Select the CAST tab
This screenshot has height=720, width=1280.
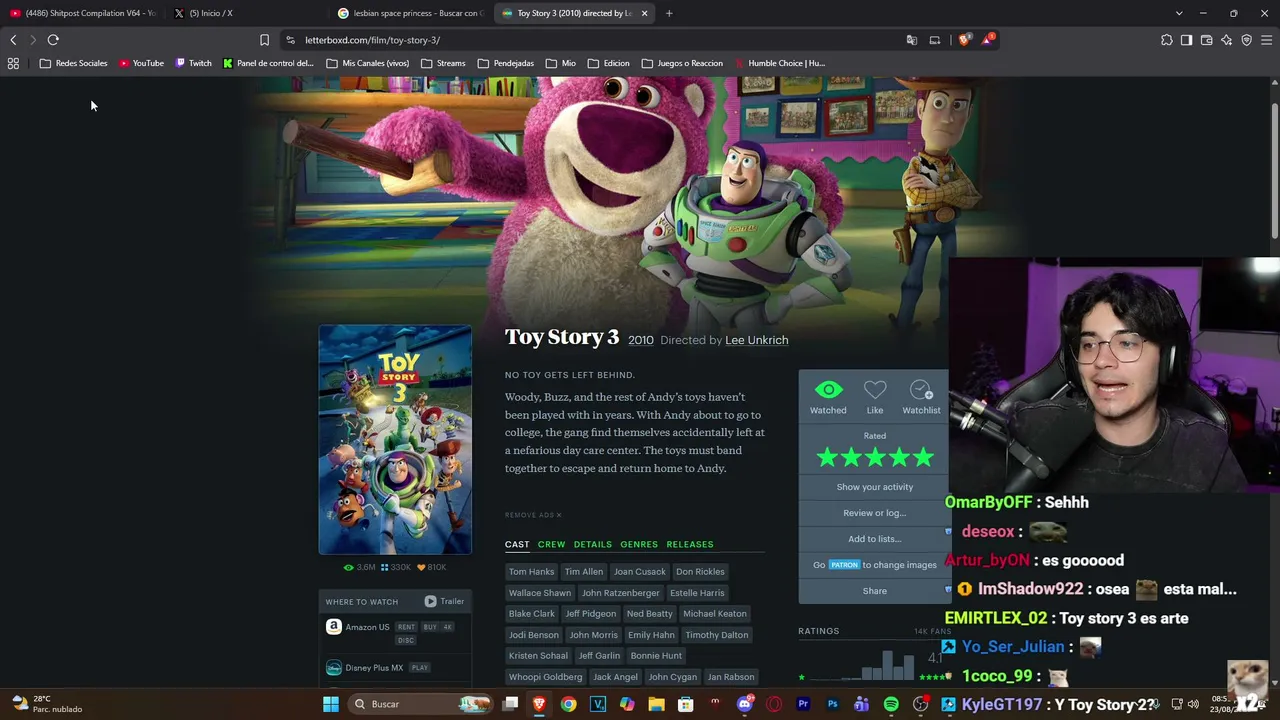(517, 545)
